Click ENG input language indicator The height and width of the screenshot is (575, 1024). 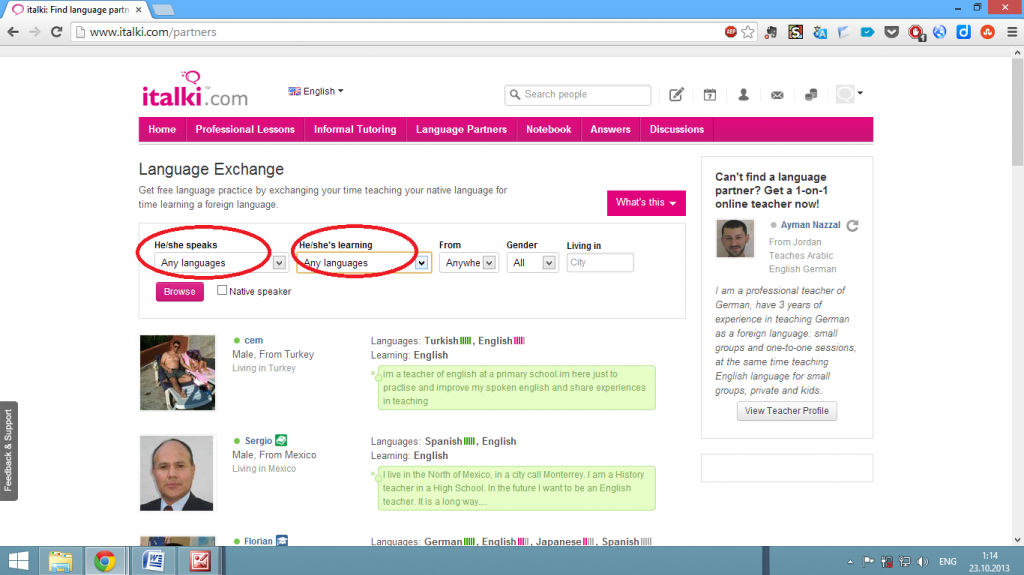pos(948,561)
